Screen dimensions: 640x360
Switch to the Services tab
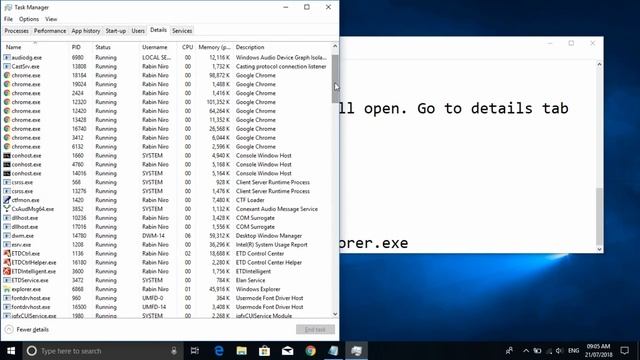pyautogui.click(x=182, y=31)
